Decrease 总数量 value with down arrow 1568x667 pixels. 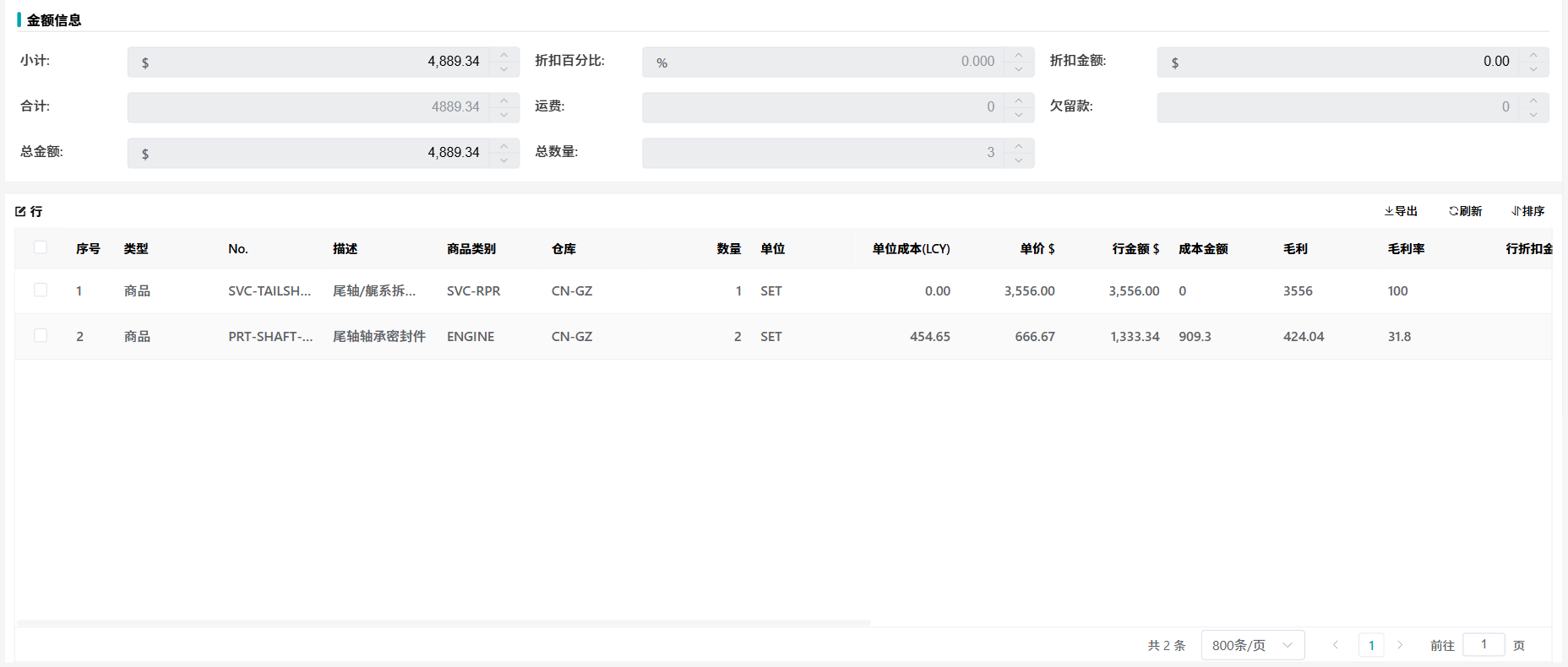coord(1019,160)
